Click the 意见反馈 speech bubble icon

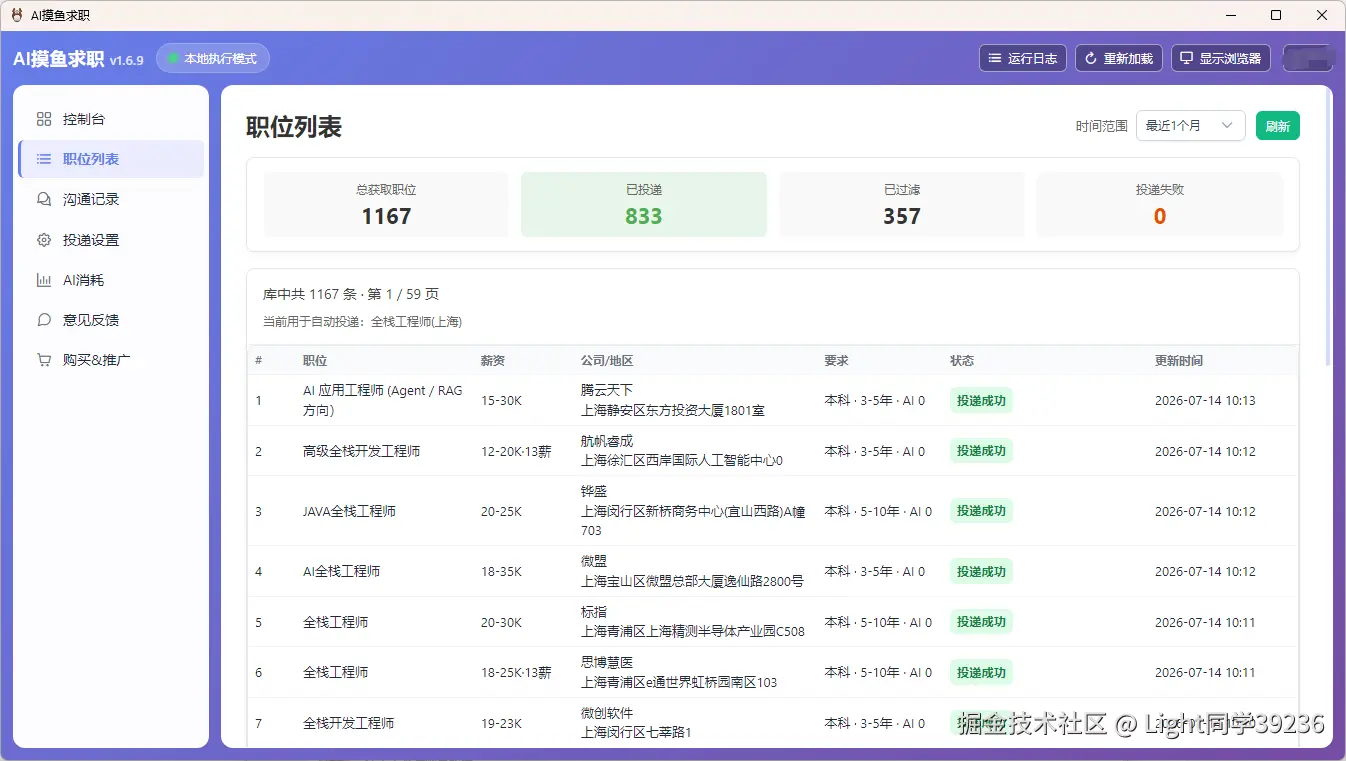[x=44, y=320]
